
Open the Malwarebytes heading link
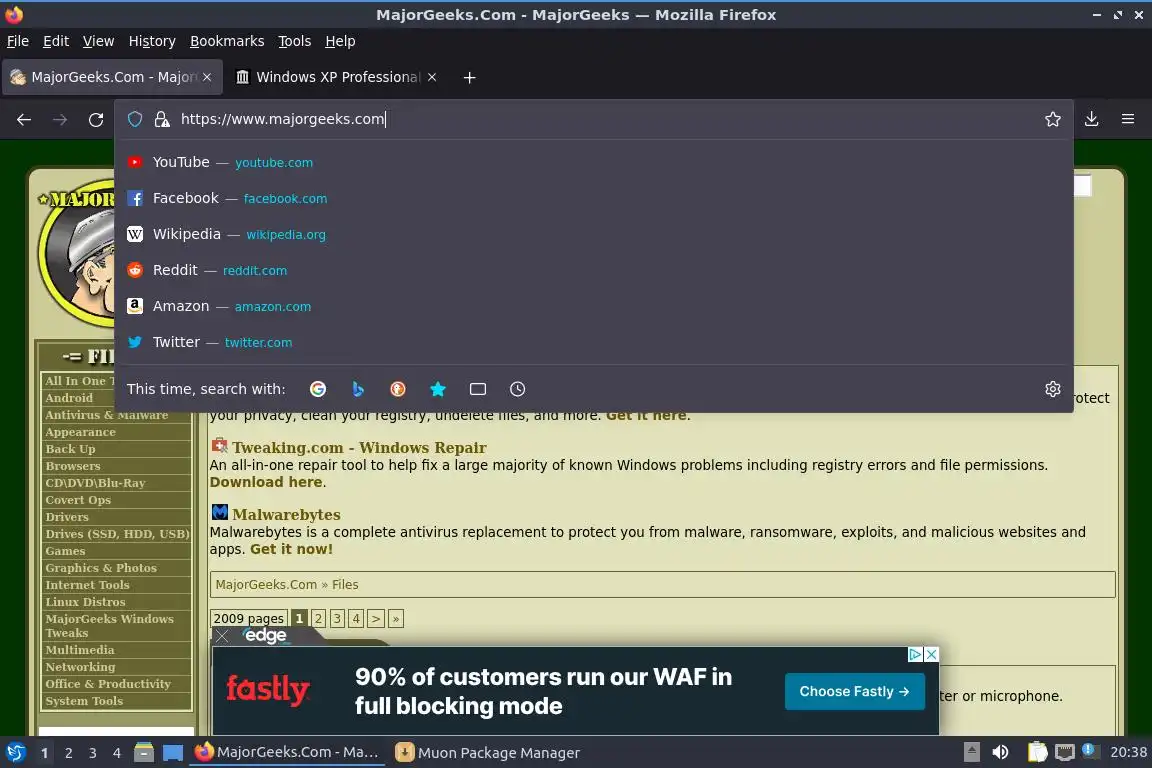[x=287, y=514]
